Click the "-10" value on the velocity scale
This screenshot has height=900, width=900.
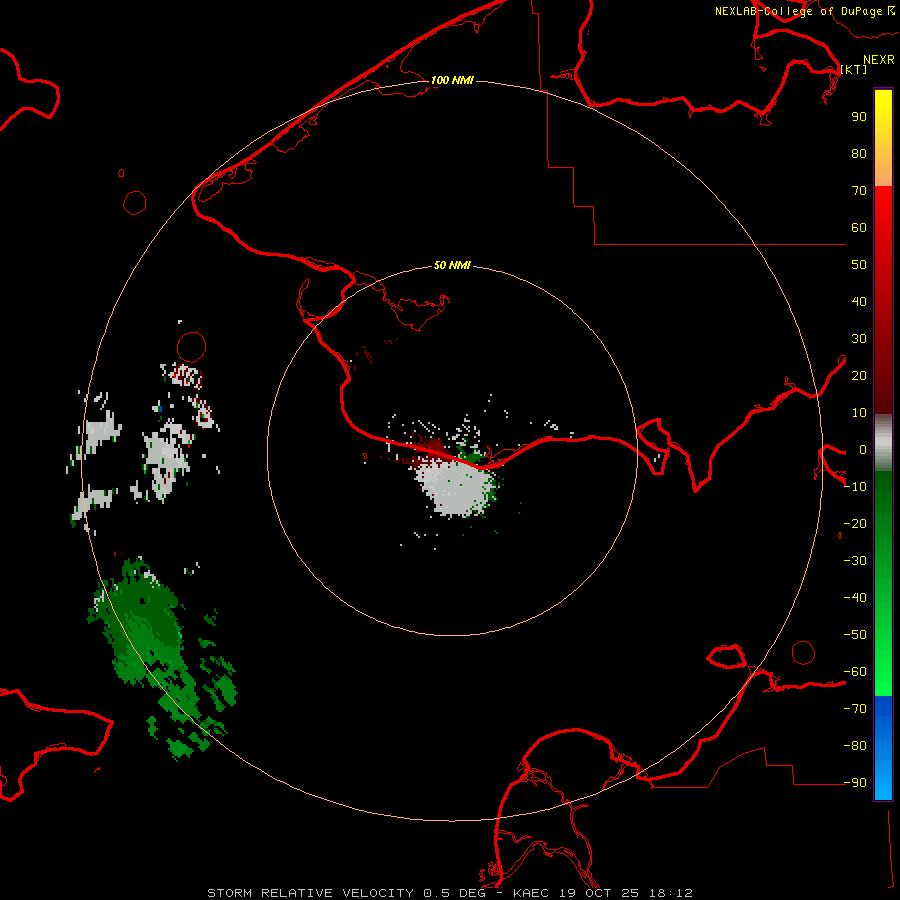pos(855,487)
